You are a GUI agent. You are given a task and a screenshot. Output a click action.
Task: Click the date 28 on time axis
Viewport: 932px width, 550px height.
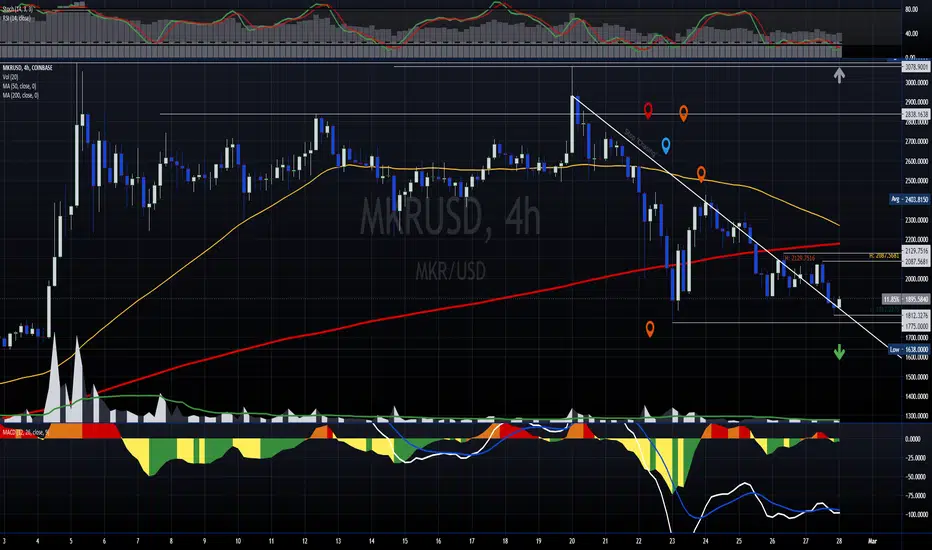(839, 541)
